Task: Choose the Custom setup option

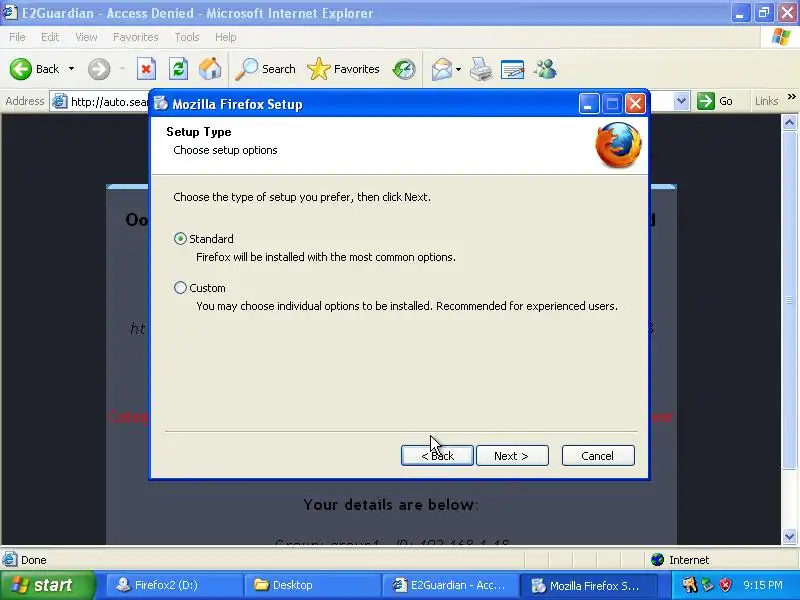Action: pos(180,288)
